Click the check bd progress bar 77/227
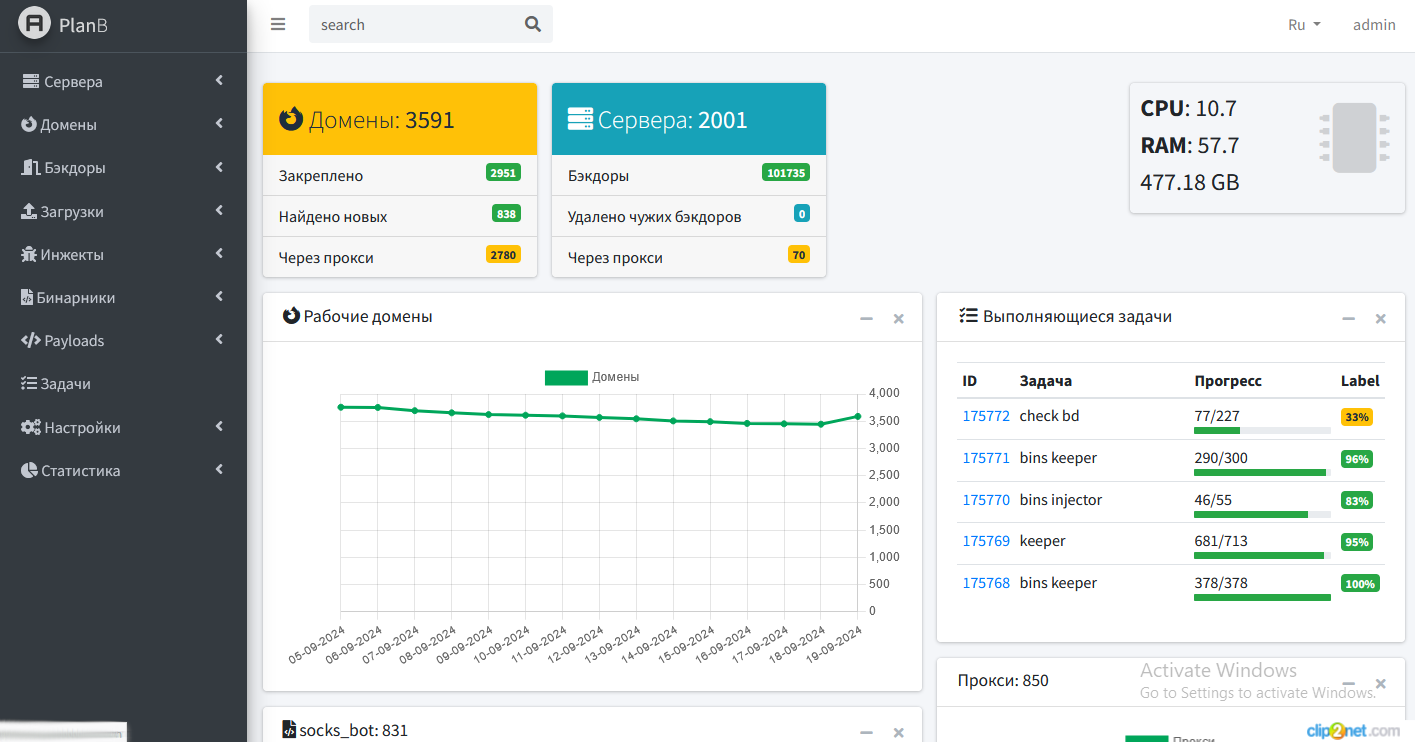 [x=1262, y=430]
